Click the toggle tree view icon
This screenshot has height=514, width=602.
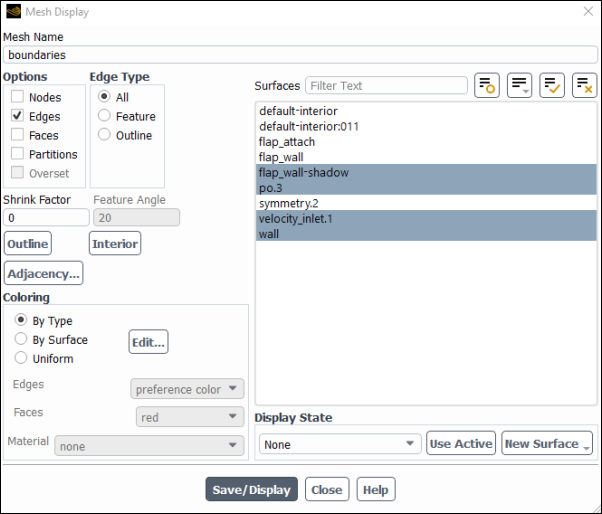coord(486,85)
